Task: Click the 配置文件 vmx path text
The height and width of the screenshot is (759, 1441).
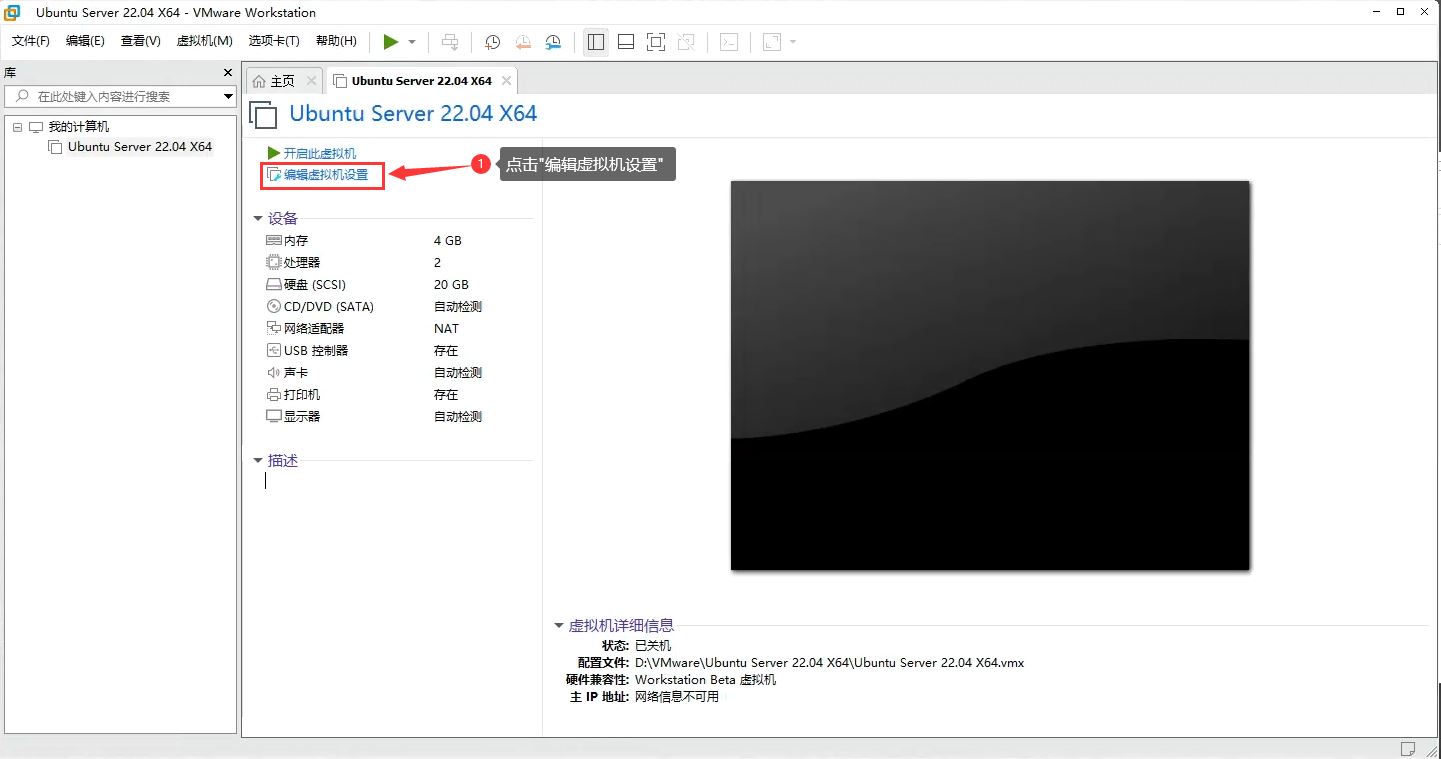Action: pos(830,663)
